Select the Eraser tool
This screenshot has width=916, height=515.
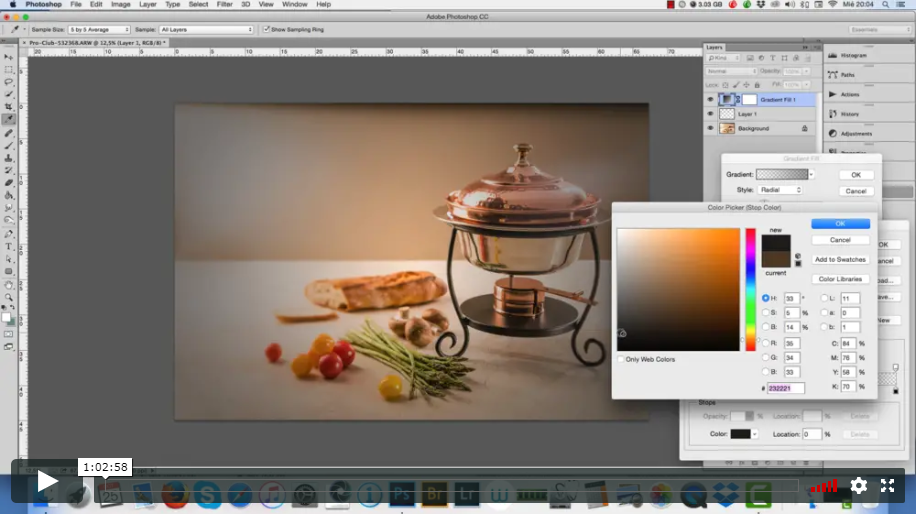(8, 183)
